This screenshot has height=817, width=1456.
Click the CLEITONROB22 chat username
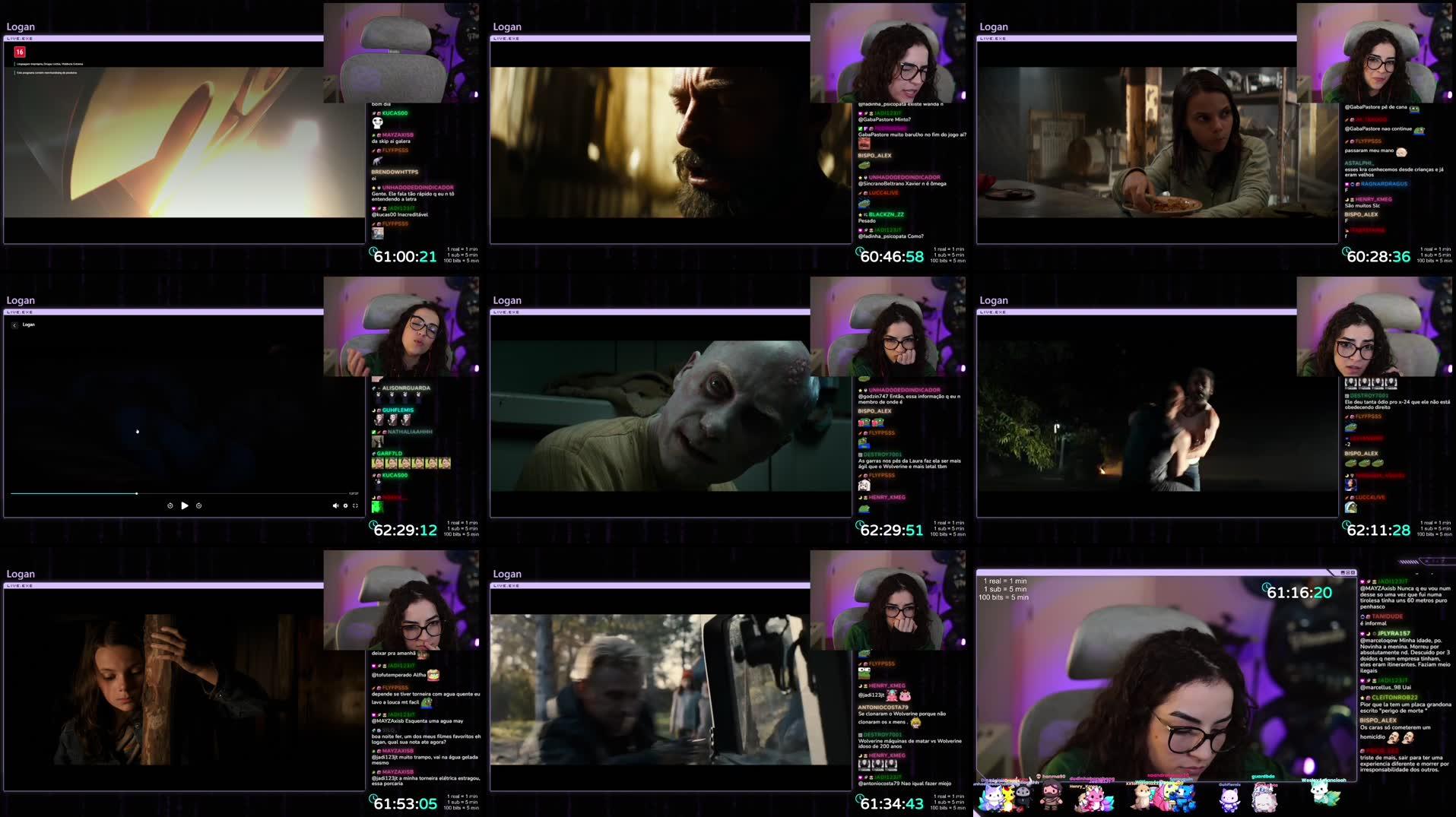(x=1394, y=698)
